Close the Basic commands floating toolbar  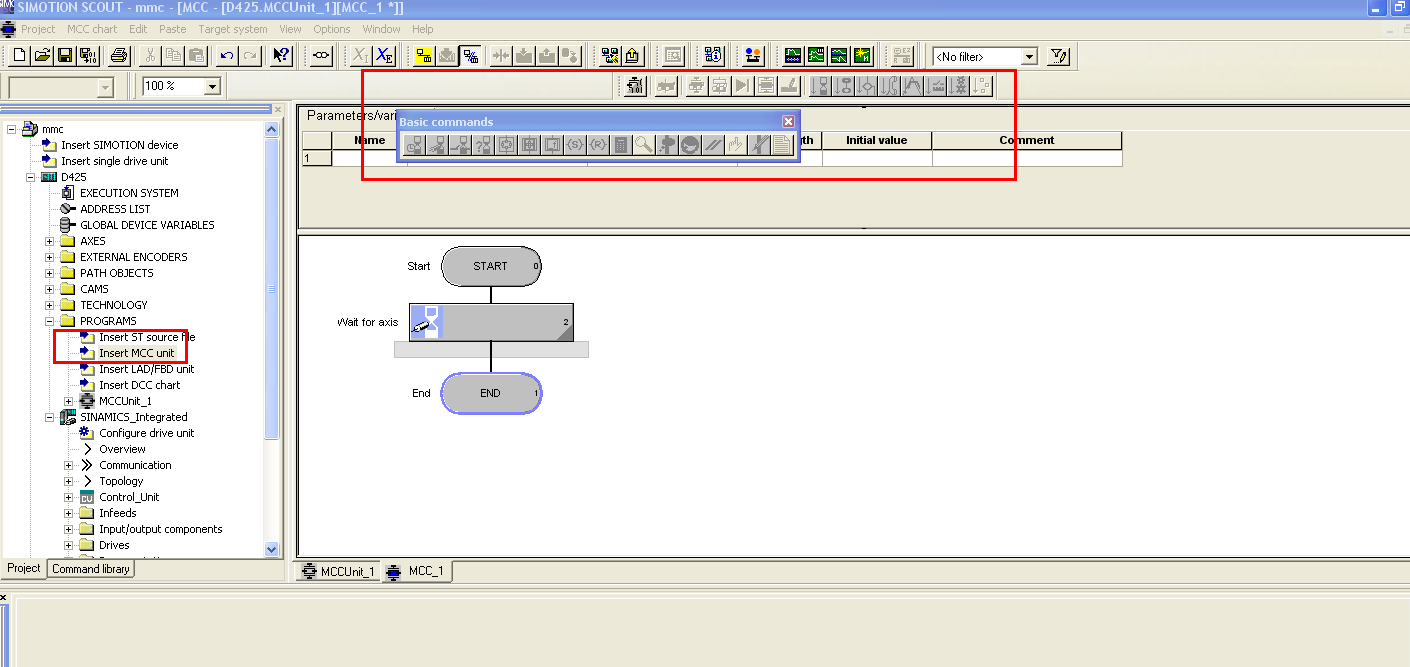tap(788, 121)
